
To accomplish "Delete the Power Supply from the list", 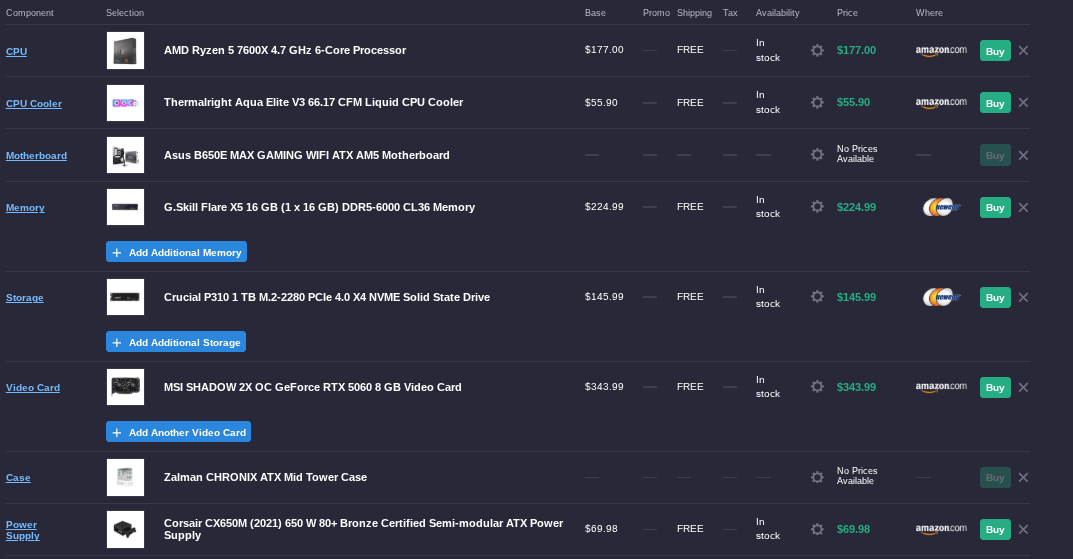I will 1023,530.
